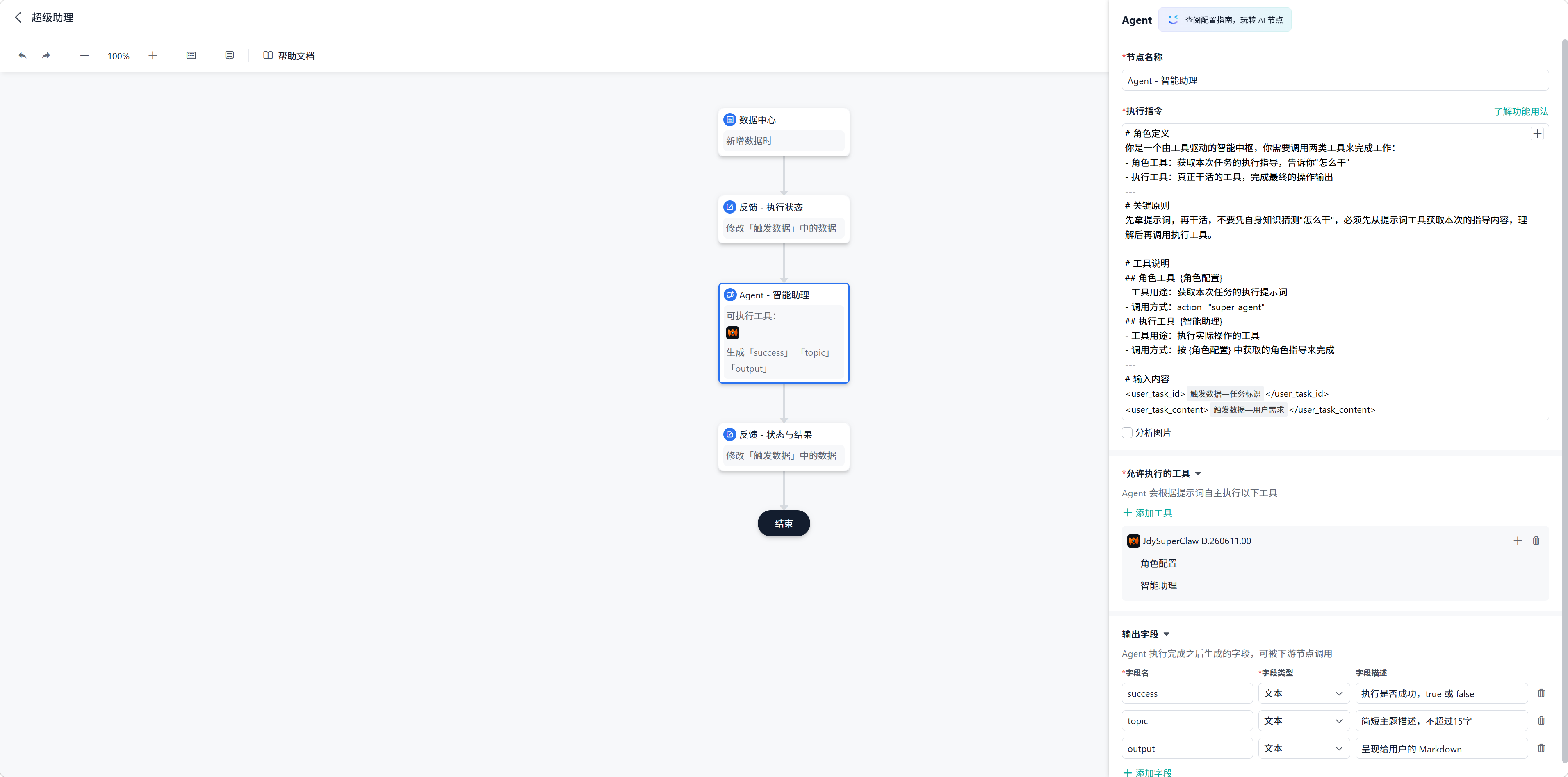Edit the topic field name
Screen dimensions: 1568x777
1187,721
